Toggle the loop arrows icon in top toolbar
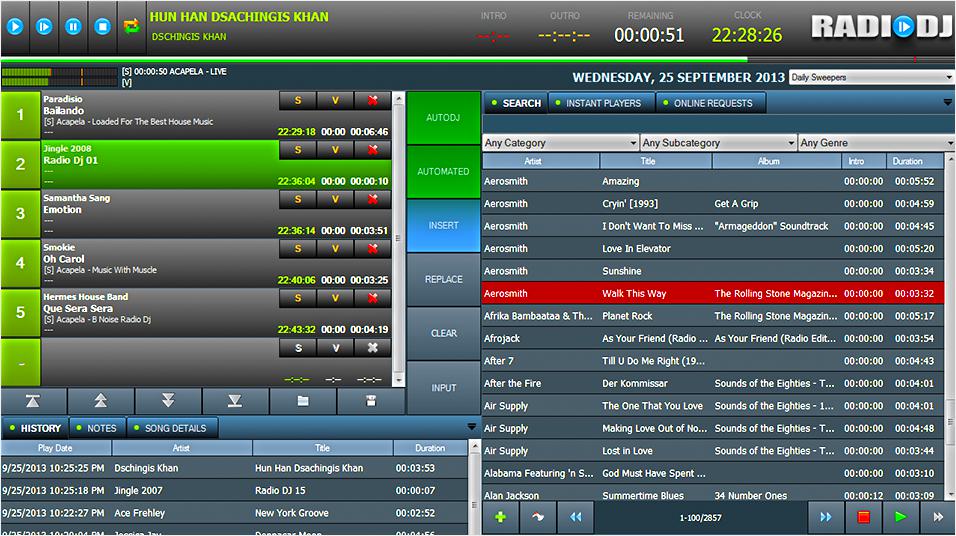This screenshot has height=536, width=956. coord(131,27)
